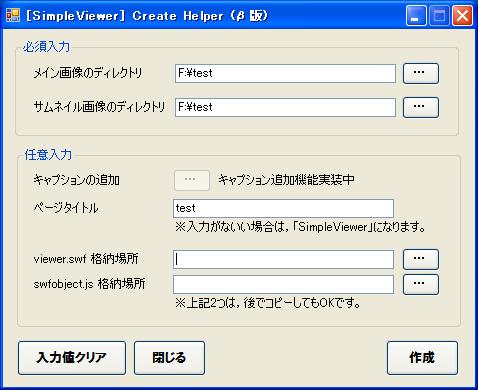Click the キャプションの追加 label

[x=77, y=180]
